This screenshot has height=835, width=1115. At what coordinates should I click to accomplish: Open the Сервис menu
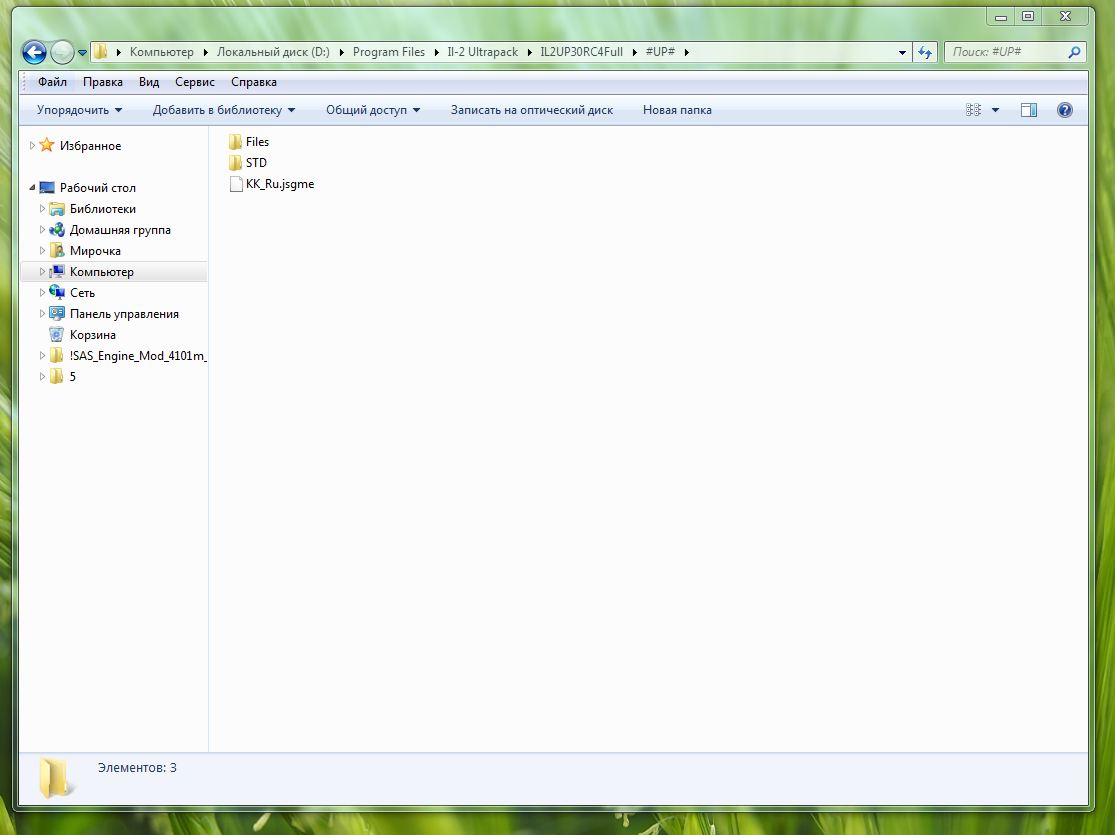click(x=195, y=82)
